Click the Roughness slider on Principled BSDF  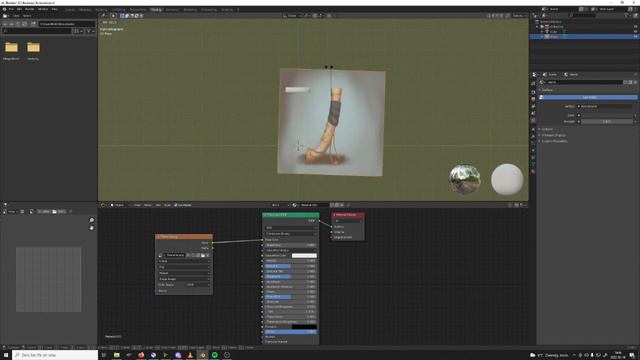coord(291,276)
